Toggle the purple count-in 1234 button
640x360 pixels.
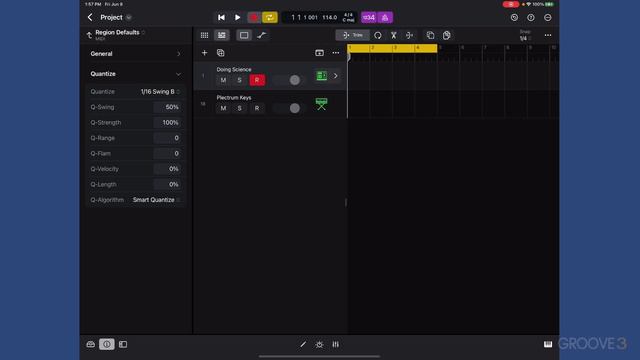(x=369, y=17)
